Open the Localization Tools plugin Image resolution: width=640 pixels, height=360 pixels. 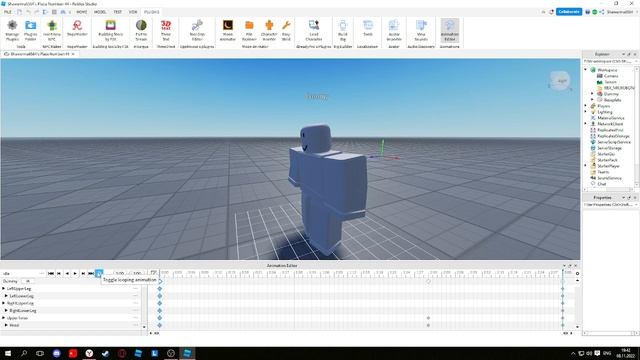pyautogui.click(x=368, y=29)
